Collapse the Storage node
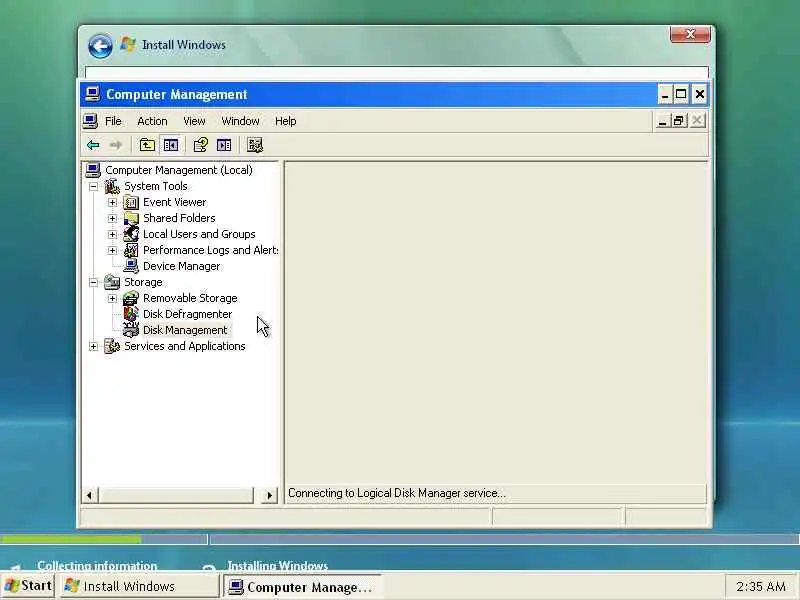The height and width of the screenshot is (600, 800). [x=93, y=282]
